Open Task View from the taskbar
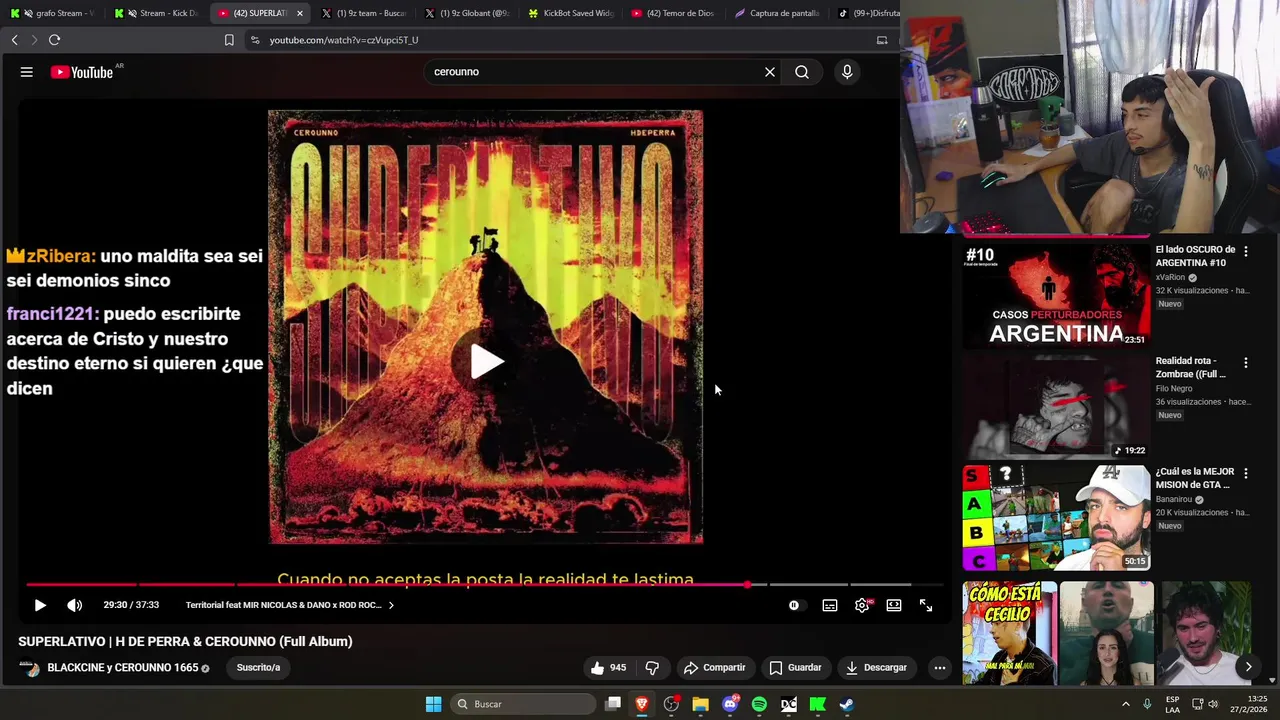This screenshot has width=1280, height=720. pyautogui.click(x=613, y=704)
